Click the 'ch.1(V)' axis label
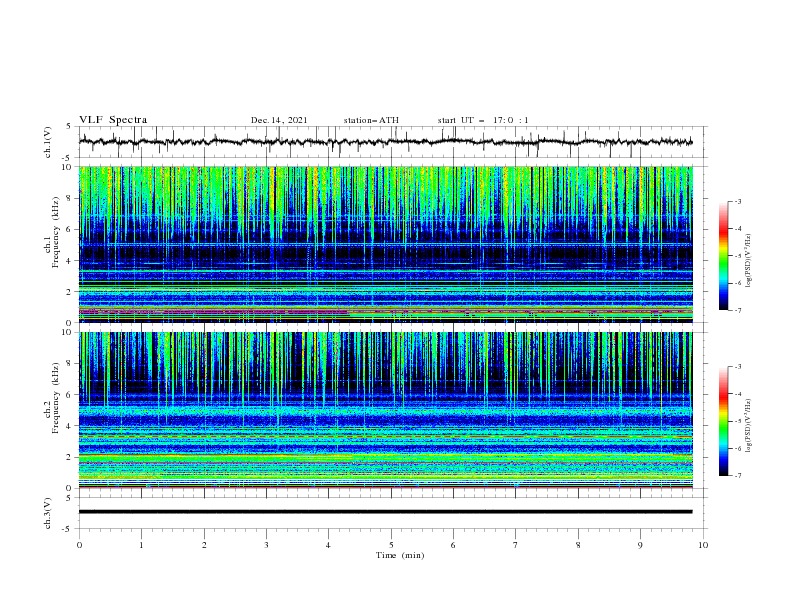792x612 pixels. tap(48, 142)
